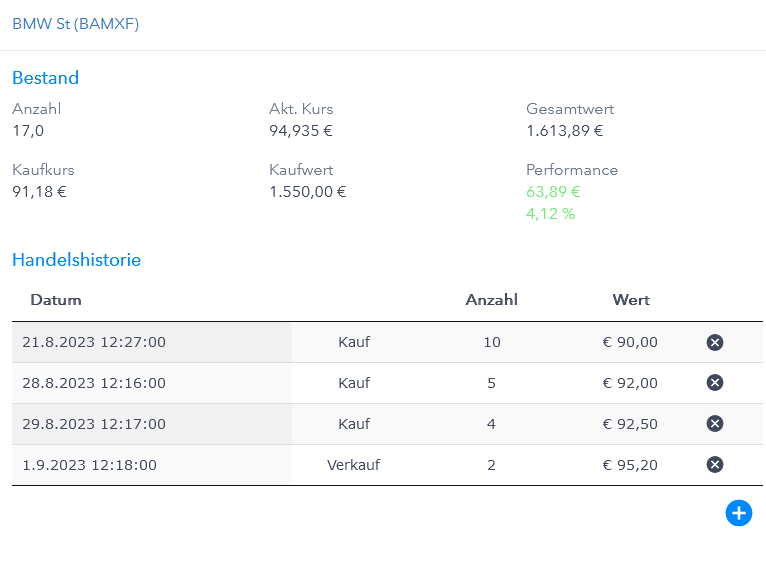
Task: Click the Verkauf type cell
Action: [x=354, y=465]
